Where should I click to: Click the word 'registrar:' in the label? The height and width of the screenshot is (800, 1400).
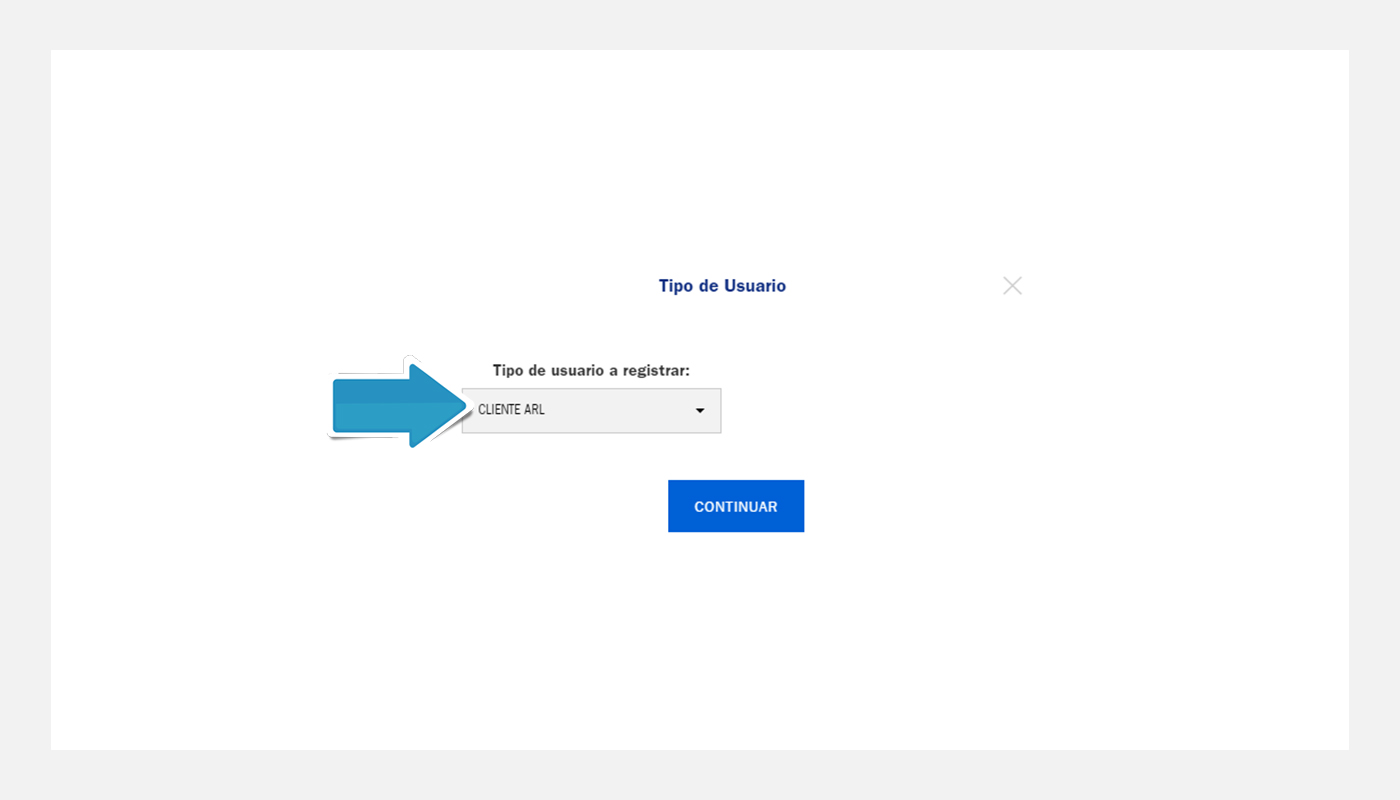[x=656, y=371]
